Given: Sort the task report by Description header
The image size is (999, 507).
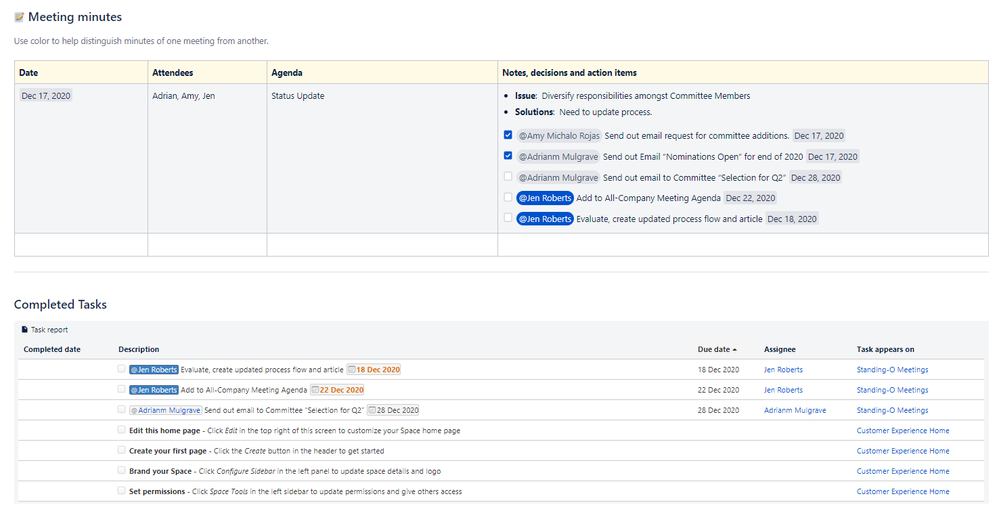Looking at the screenshot, I should click(x=138, y=350).
